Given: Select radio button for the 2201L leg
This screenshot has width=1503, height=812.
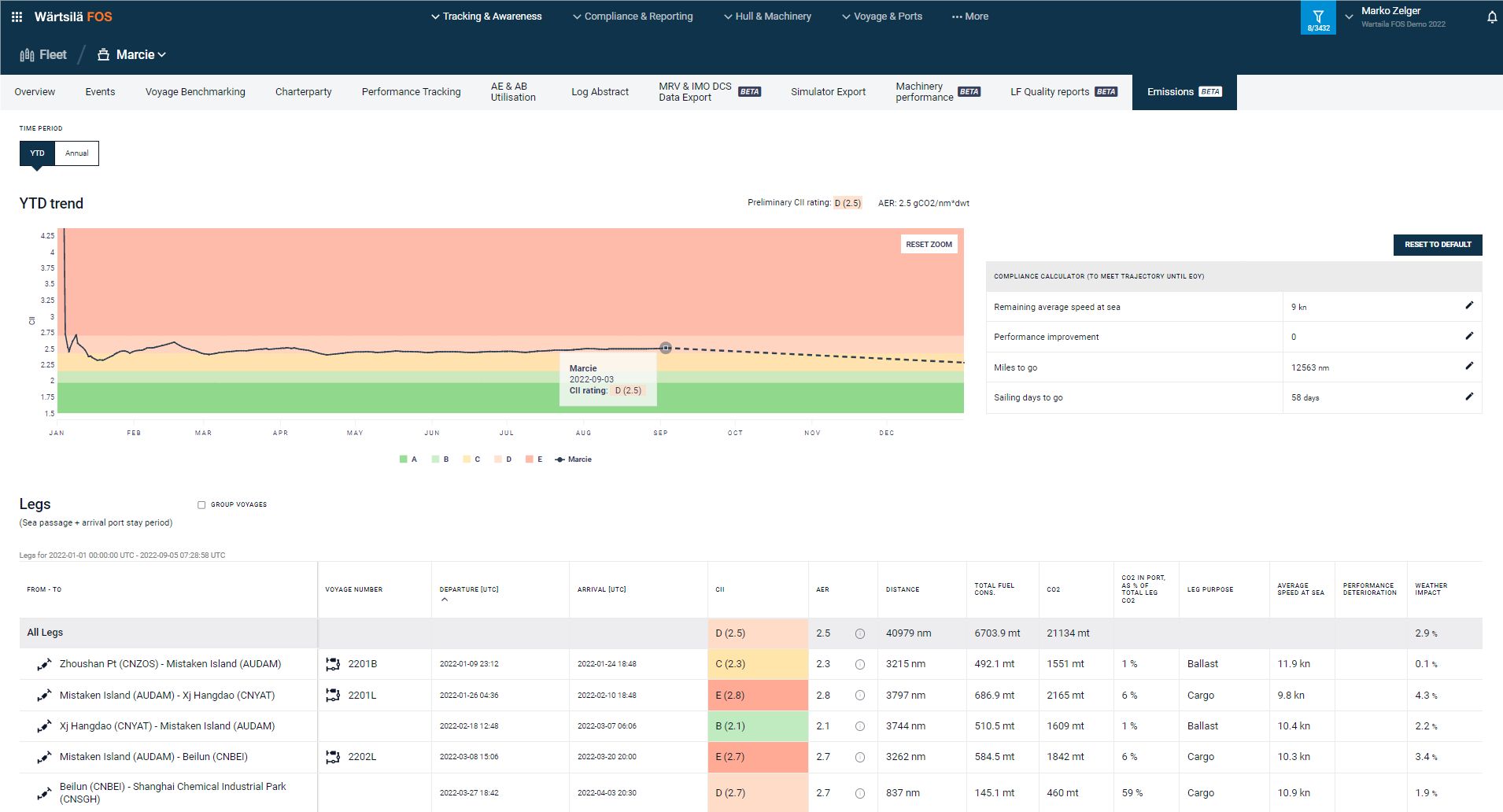Looking at the screenshot, I should click(x=859, y=696).
